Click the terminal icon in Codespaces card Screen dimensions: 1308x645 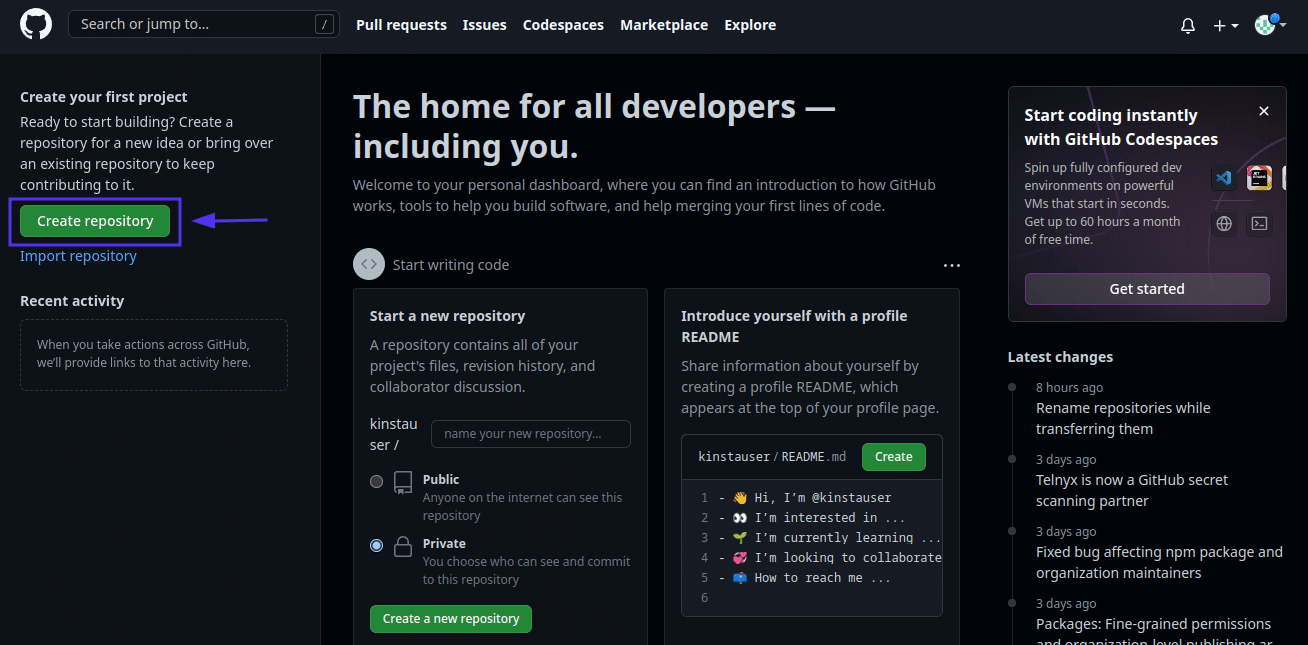pos(1260,224)
